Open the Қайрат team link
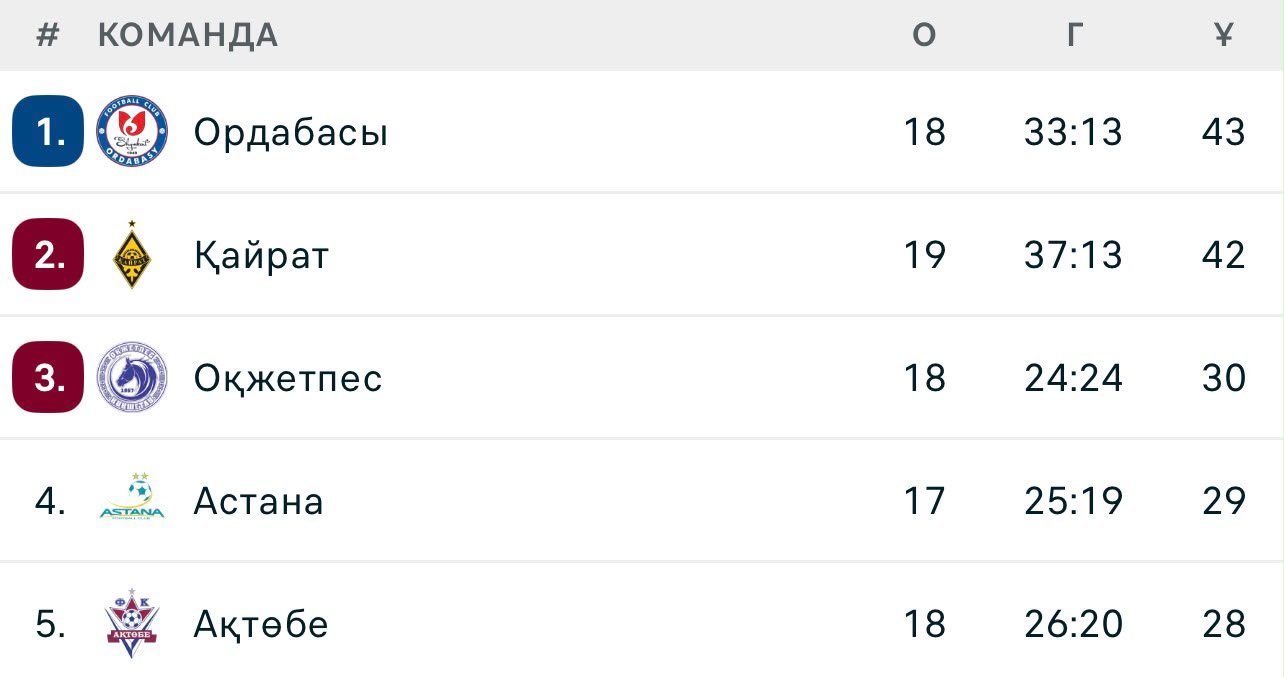Screen dimensions: 1284x677 click(x=261, y=256)
